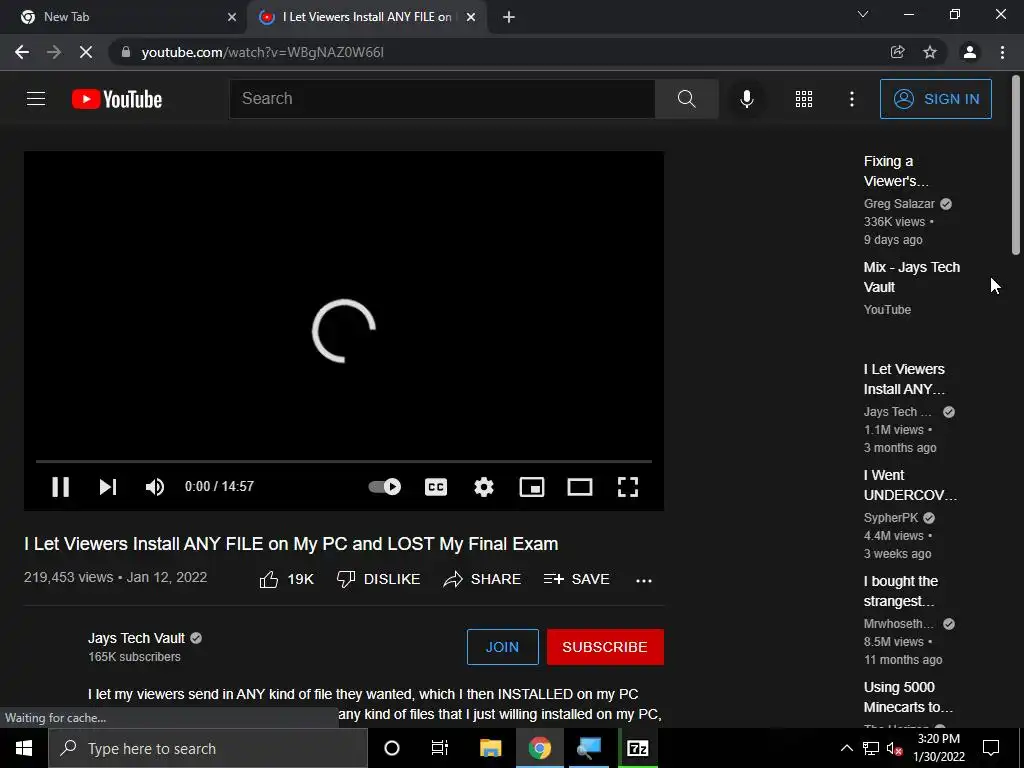Close the New Tab tab
The width and height of the screenshot is (1024, 768).
[x=231, y=18]
